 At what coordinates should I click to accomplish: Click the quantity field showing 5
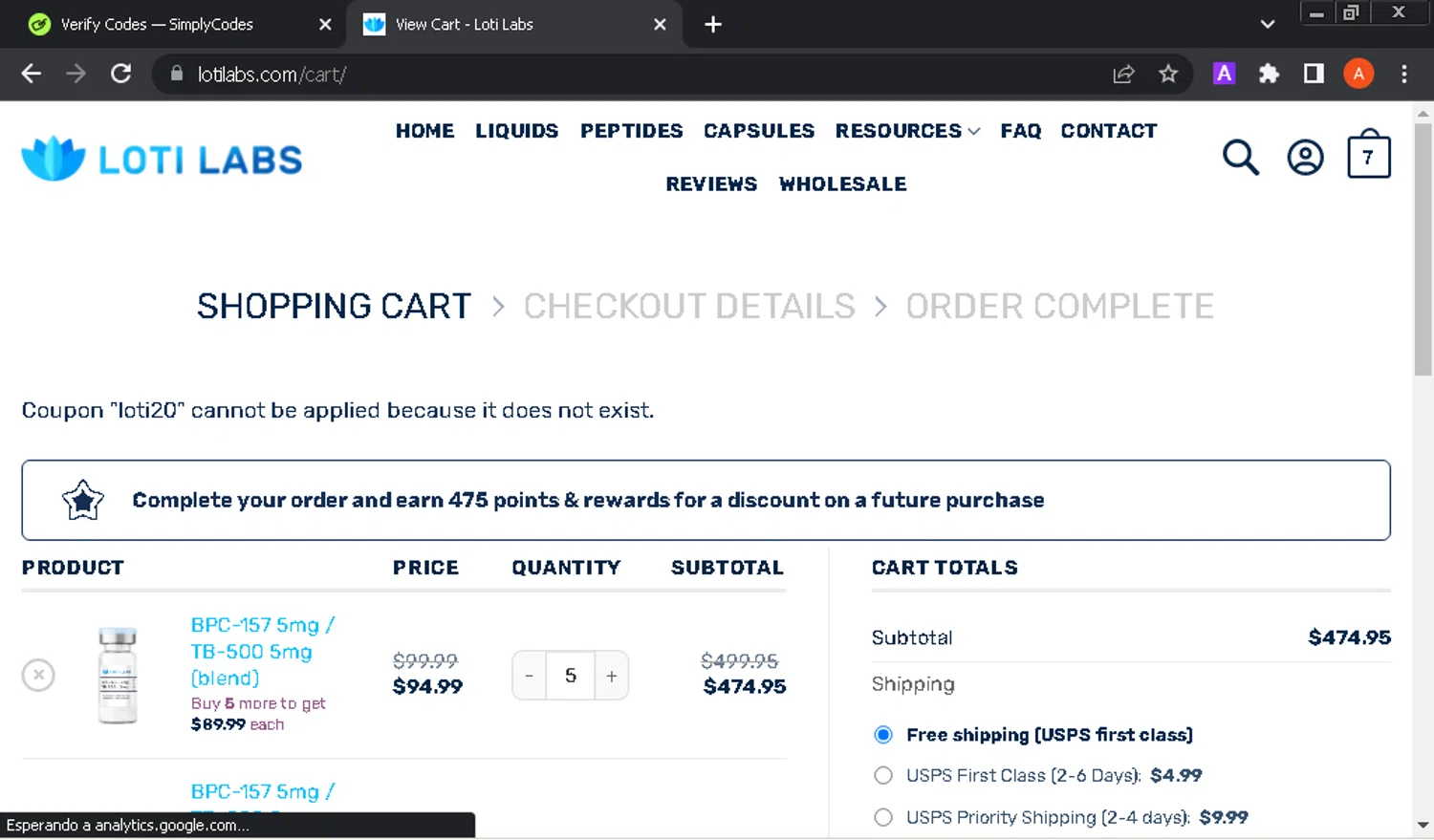pyautogui.click(x=571, y=676)
